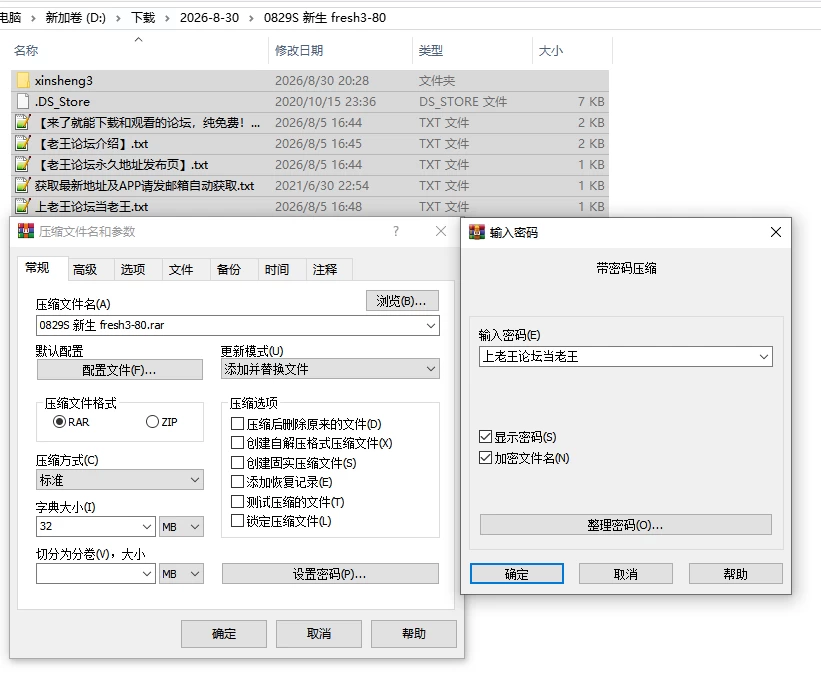Screen dimensions: 821x688
Task: Open the 压缩文件名 dropdown arrow
Action: pos(431,325)
